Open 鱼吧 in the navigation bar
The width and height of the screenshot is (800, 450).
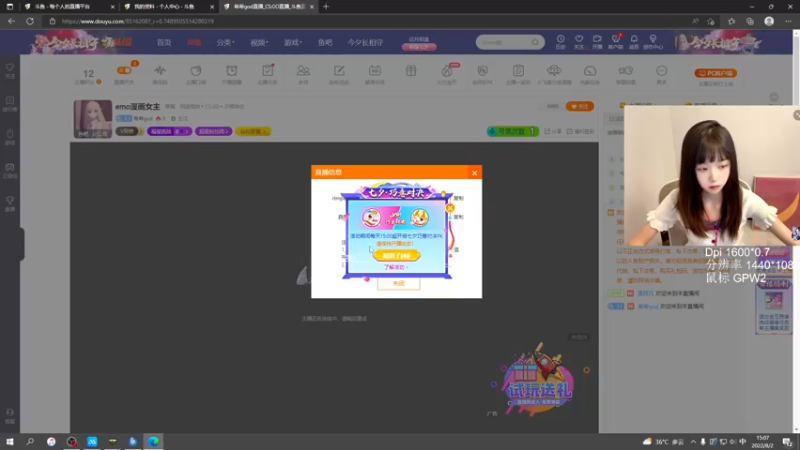click(x=325, y=42)
